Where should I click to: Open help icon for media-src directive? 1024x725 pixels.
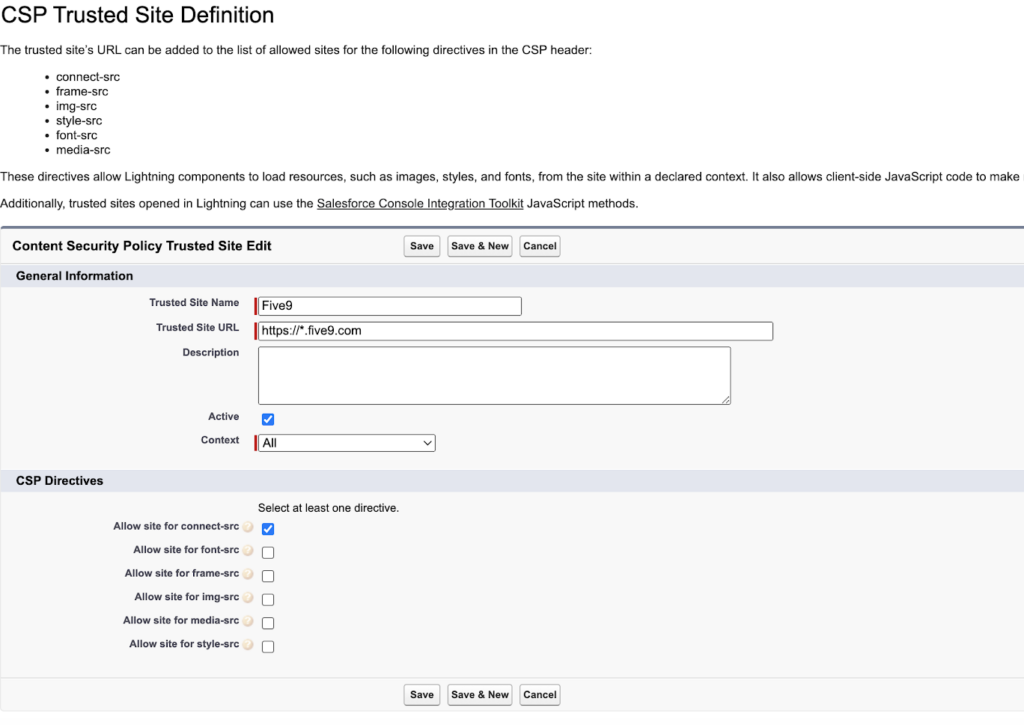248,620
